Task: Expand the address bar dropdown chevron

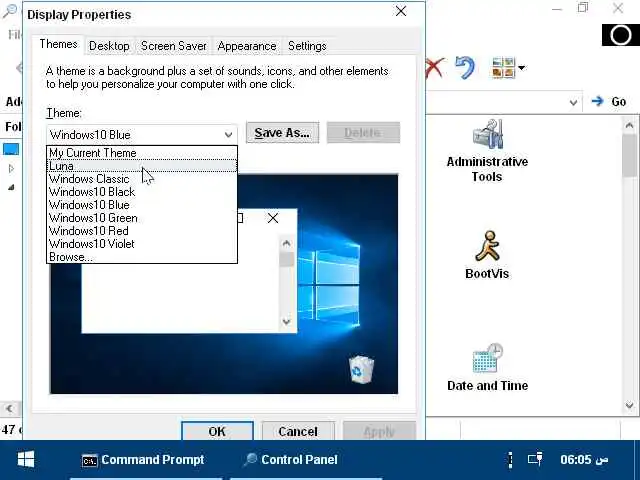Action: pyautogui.click(x=573, y=102)
